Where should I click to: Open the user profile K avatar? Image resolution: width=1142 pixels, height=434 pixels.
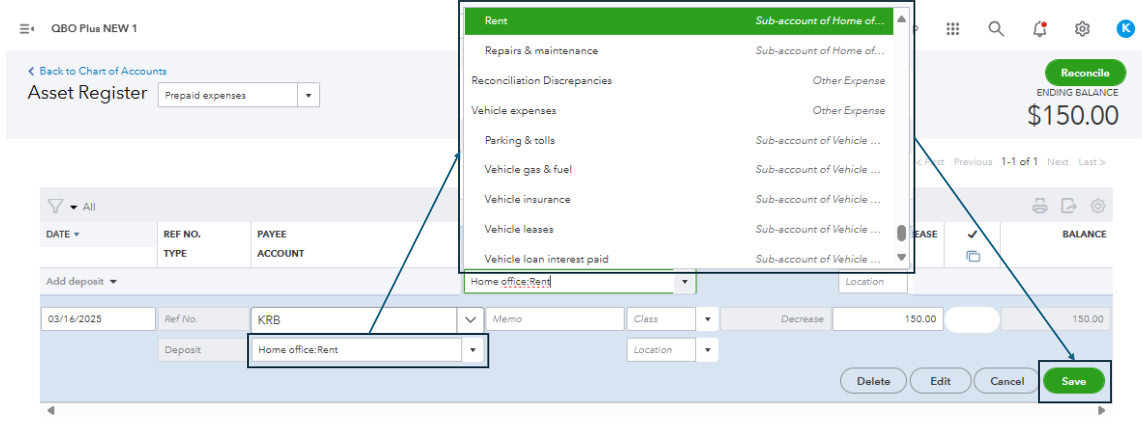coord(1125,29)
